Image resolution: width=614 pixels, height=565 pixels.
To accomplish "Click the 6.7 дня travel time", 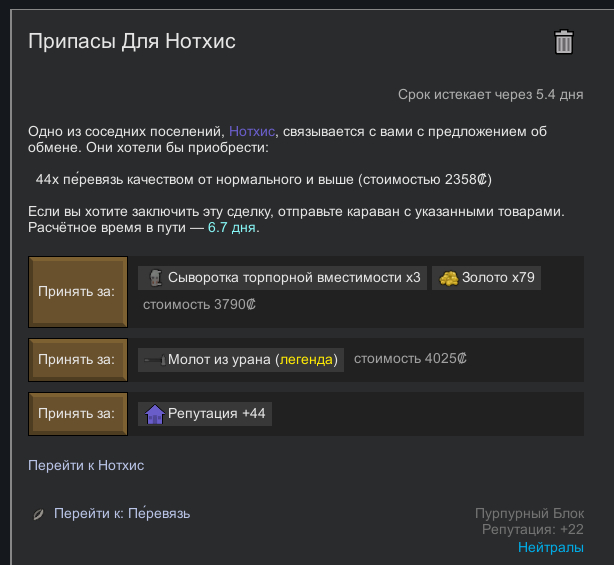I will 231,227.
